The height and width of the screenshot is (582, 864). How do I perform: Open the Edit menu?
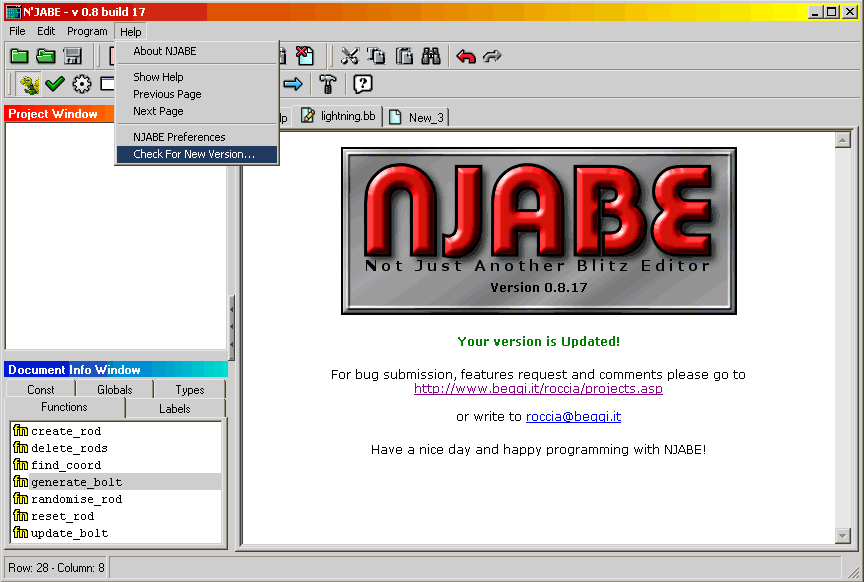pyautogui.click(x=46, y=31)
